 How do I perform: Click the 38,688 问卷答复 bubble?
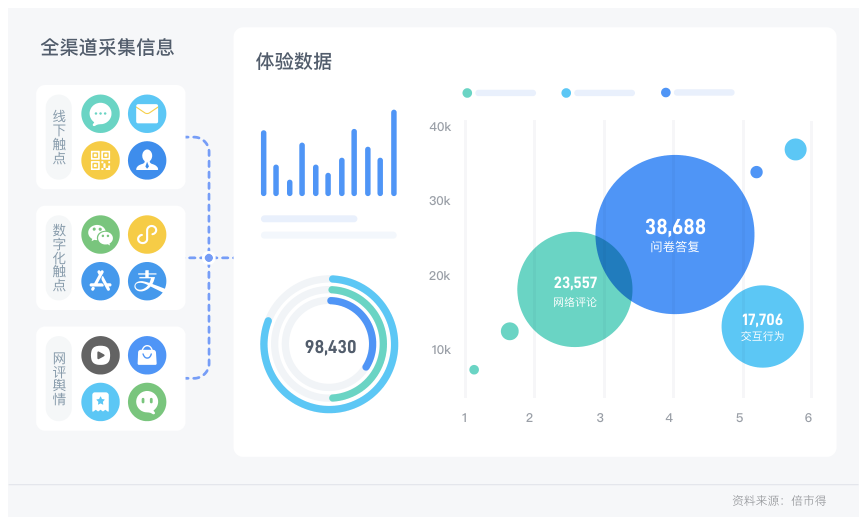[x=675, y=235]
